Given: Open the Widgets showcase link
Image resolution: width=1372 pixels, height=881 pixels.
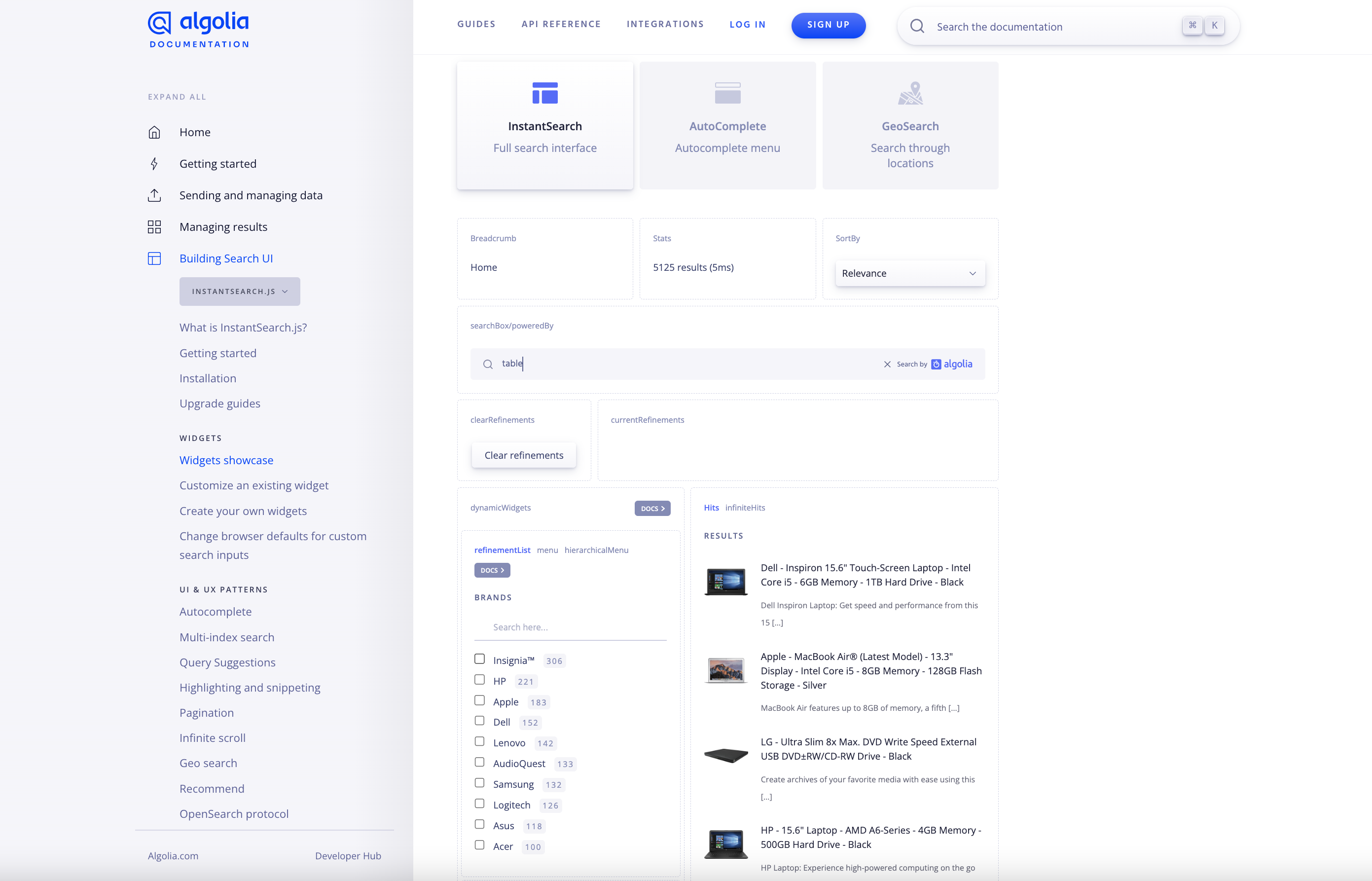Looking at the screenshot, I should pos(226,460).
